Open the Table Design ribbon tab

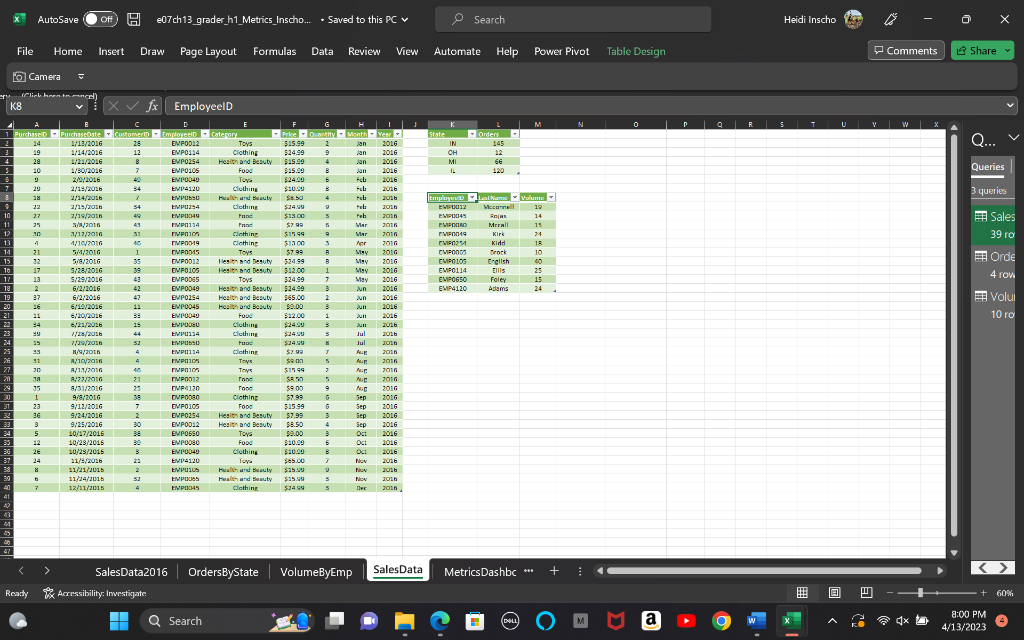pyautogui.click(x=638, y=50)
